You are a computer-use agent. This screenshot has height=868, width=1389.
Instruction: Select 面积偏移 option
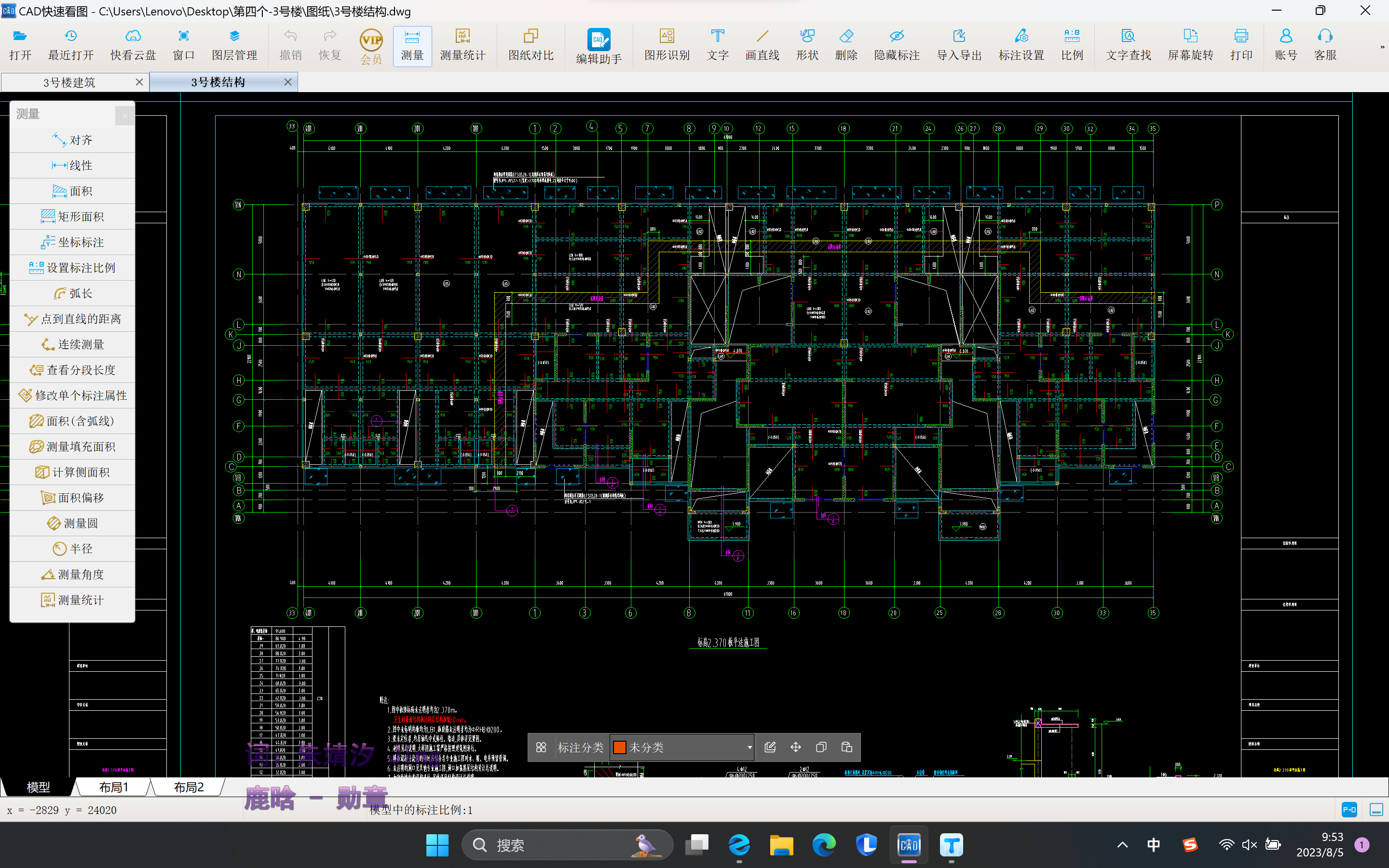(72, 498)
